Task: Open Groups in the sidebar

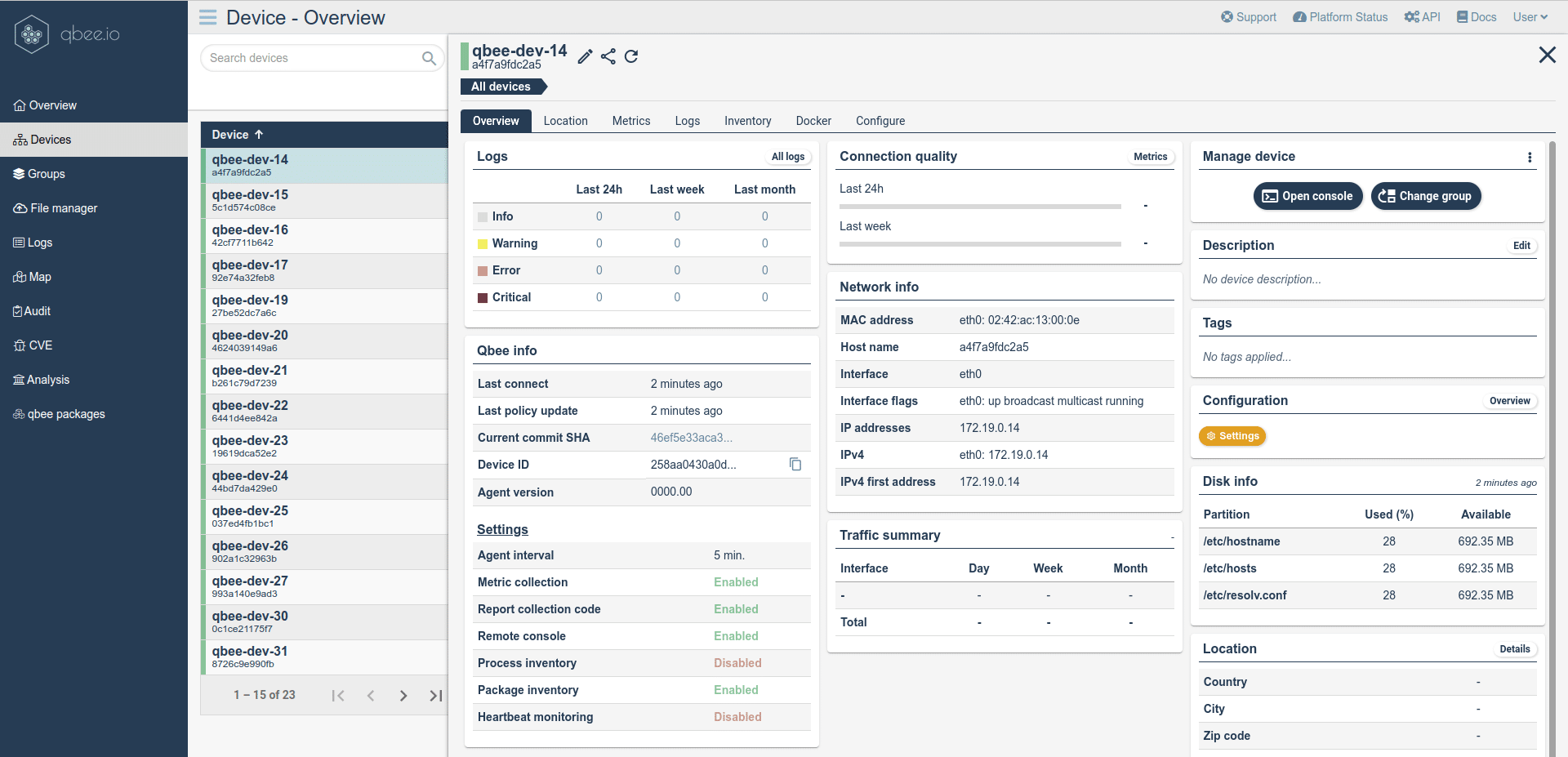Action: click(x=94, y=174)
